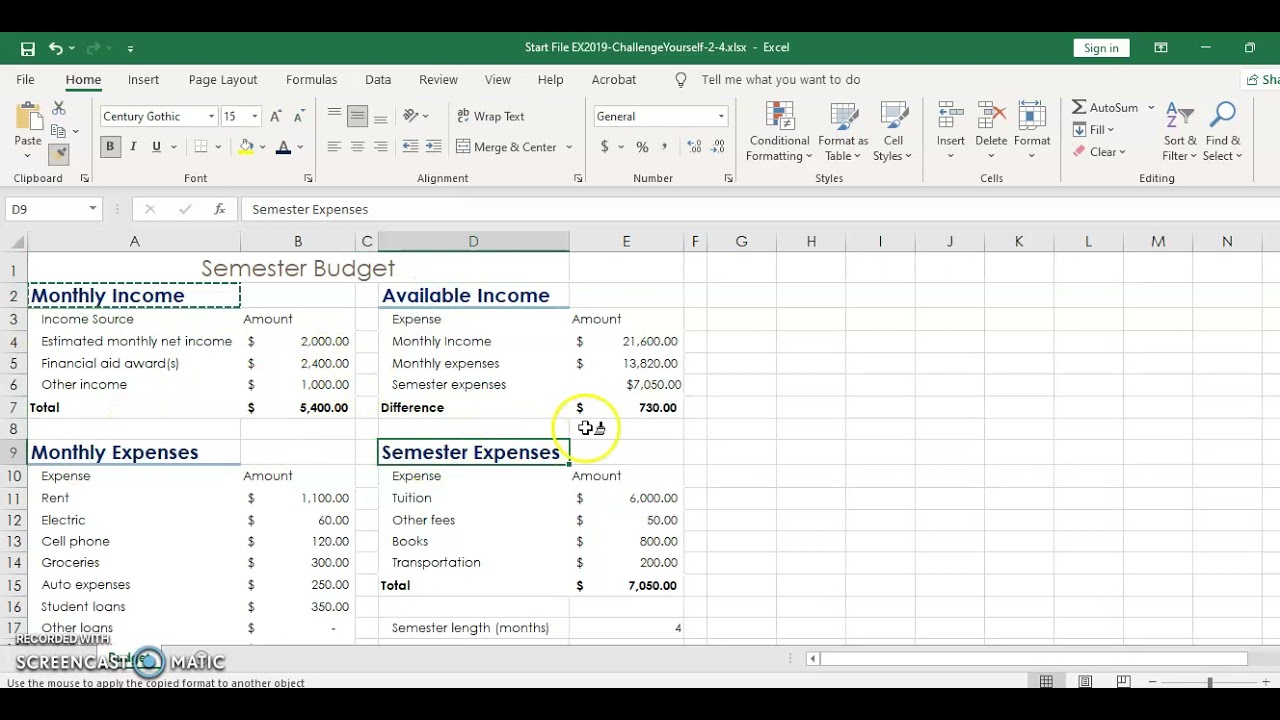Toggle Underline formatting
1280x720 pixels.
156,147
